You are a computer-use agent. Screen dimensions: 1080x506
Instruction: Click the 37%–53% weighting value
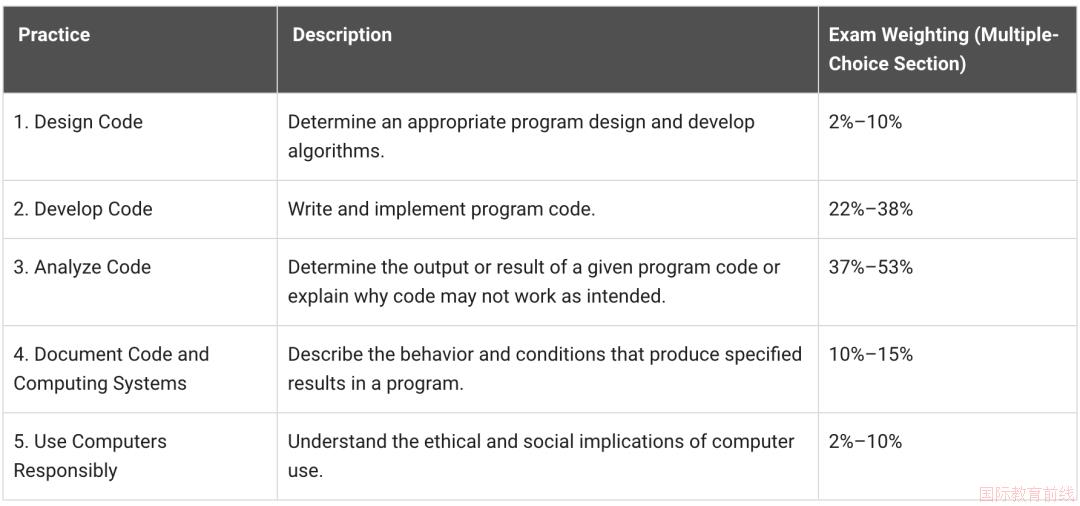point(871,267)
